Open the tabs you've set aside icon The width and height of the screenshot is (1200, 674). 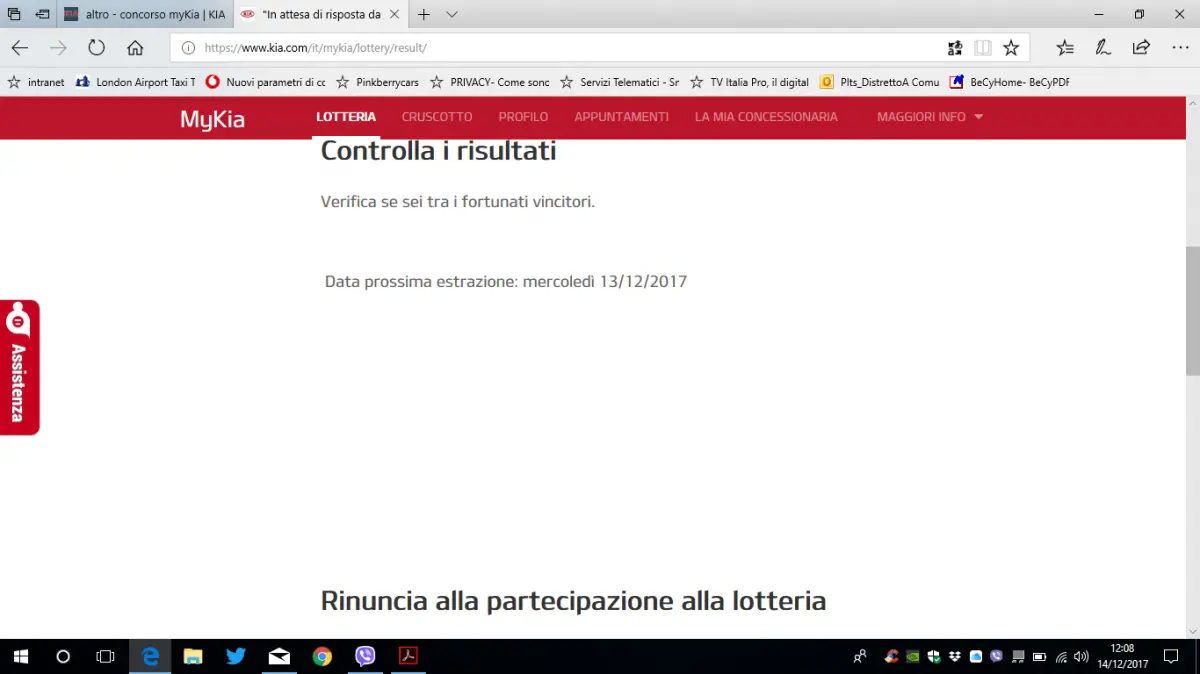(x=14, y=15)
